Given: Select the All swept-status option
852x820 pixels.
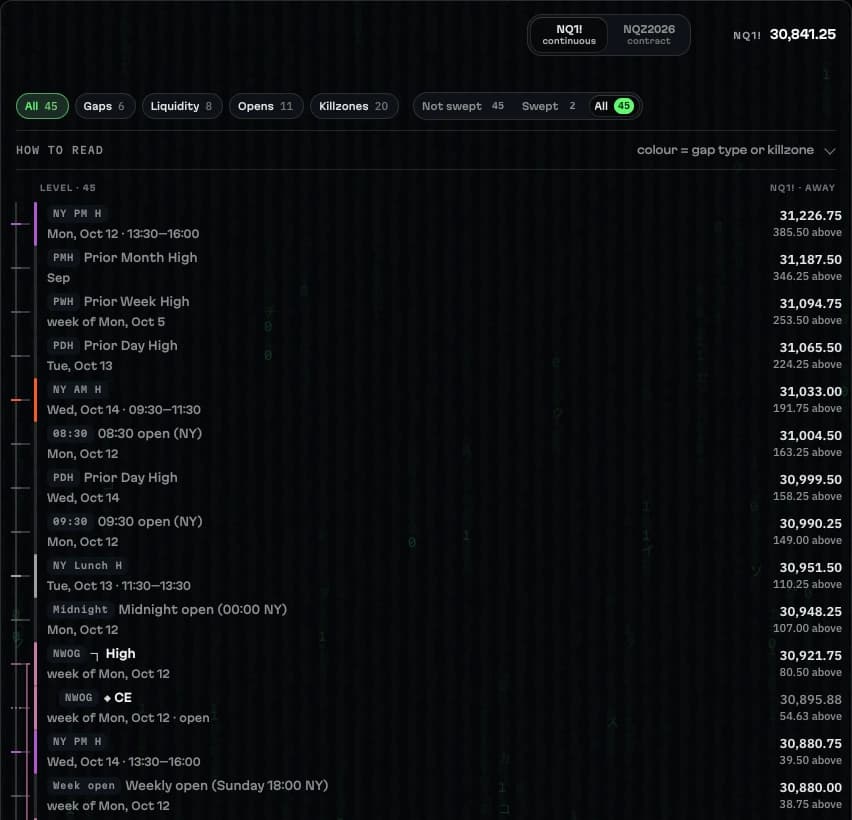Looking at the screenshot, I should click(613, 106).
